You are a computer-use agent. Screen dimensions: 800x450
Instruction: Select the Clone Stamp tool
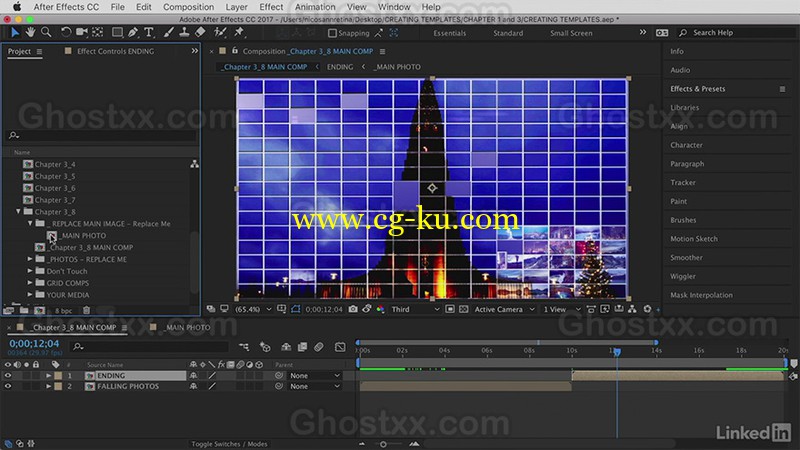pos(184,33)
